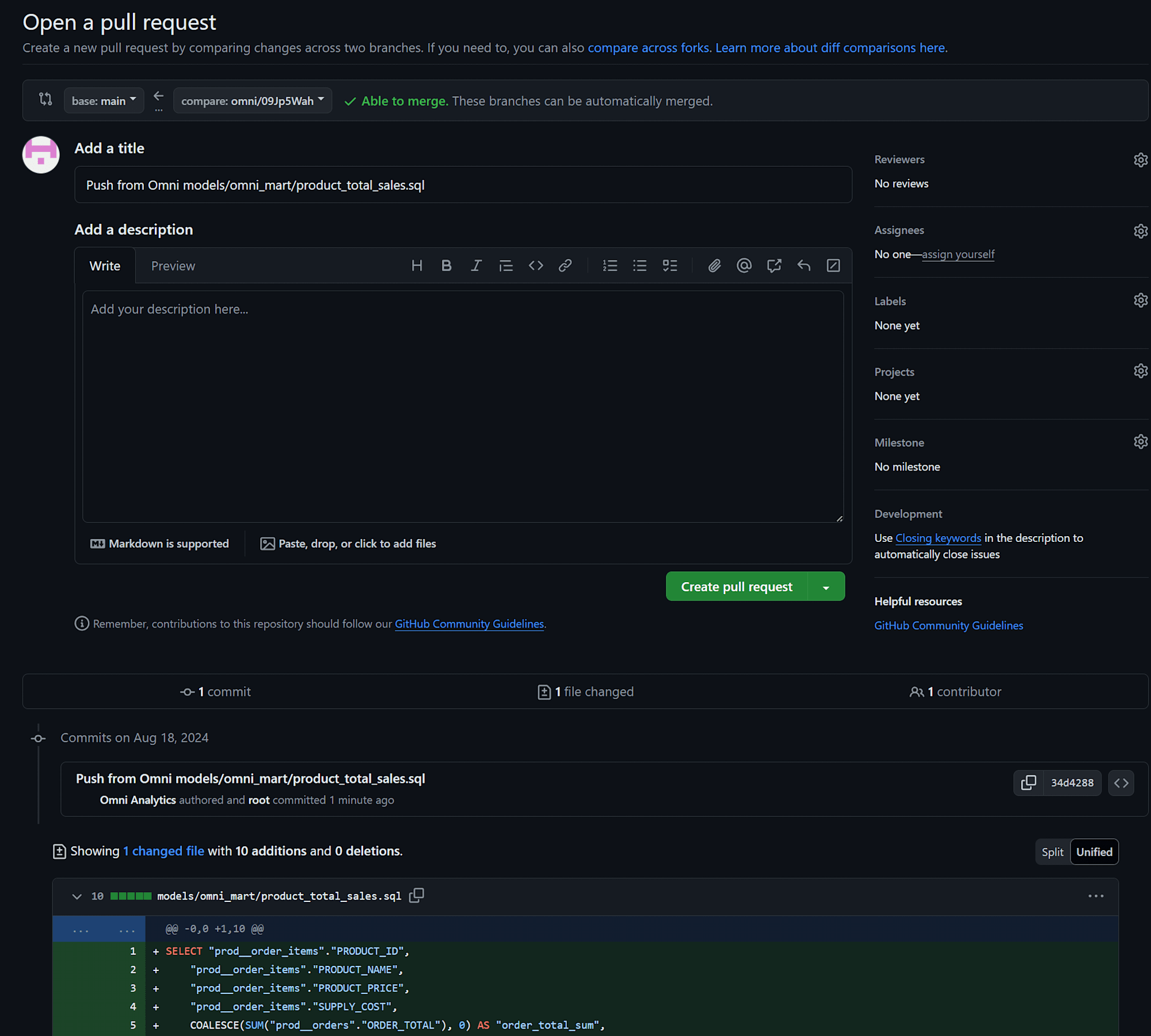Image resolution: width=1151 pixels, height=1036 pixels.
Task: Open Learn more about diff comparisons link
Action: click(830, 48)
